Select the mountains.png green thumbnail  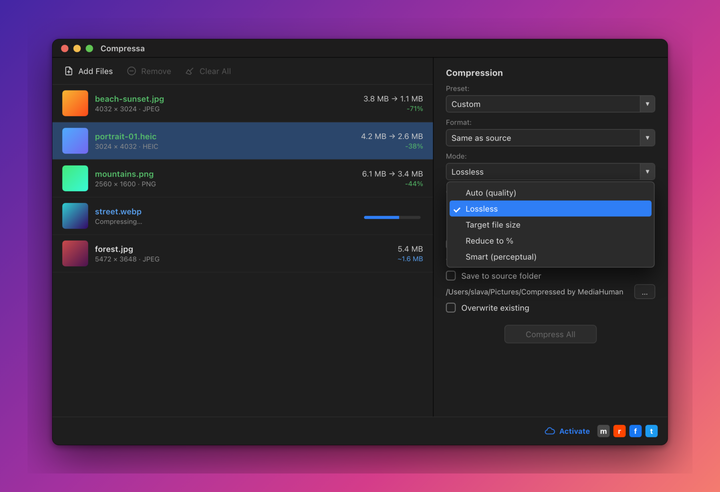point(75,178)
